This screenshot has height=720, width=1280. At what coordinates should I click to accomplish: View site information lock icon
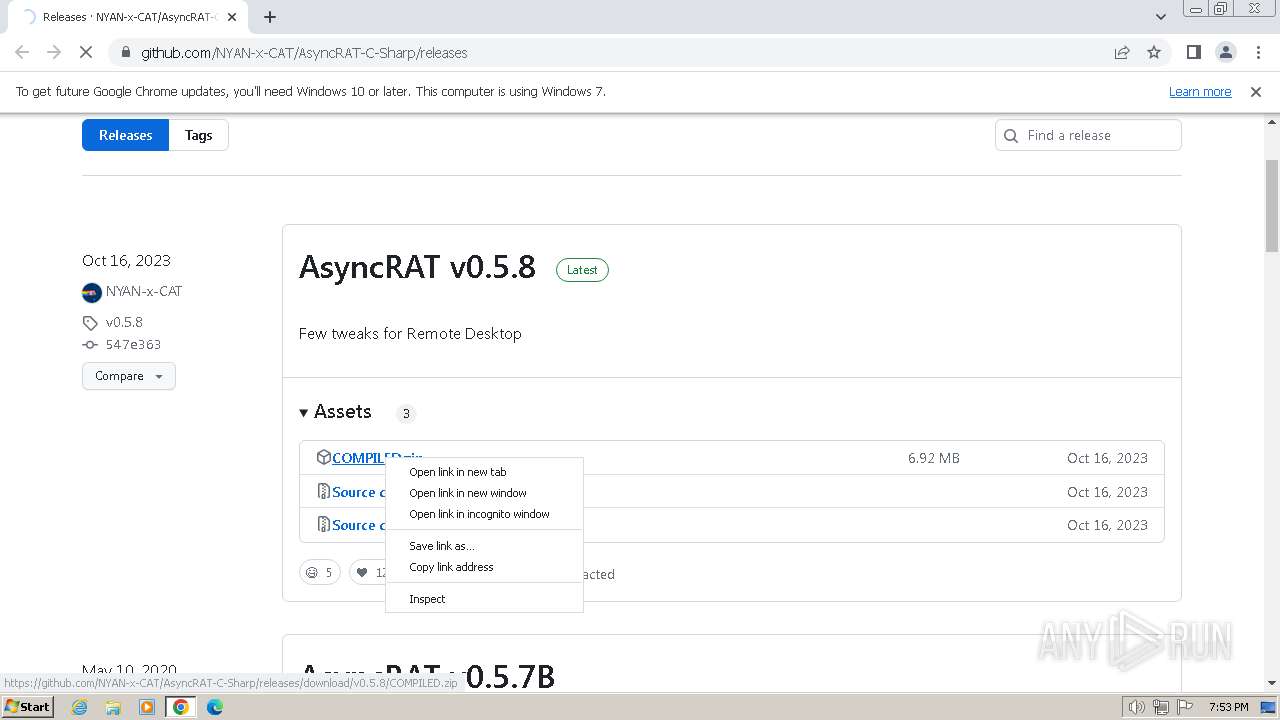124,53
